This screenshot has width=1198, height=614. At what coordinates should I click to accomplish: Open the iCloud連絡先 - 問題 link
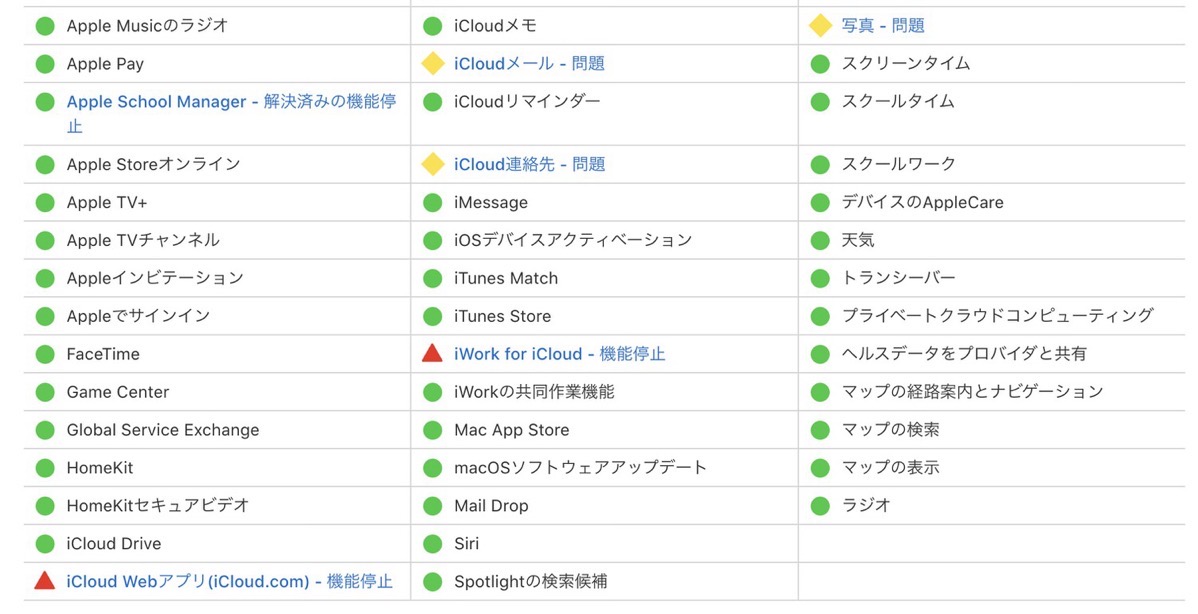(529, 163)
